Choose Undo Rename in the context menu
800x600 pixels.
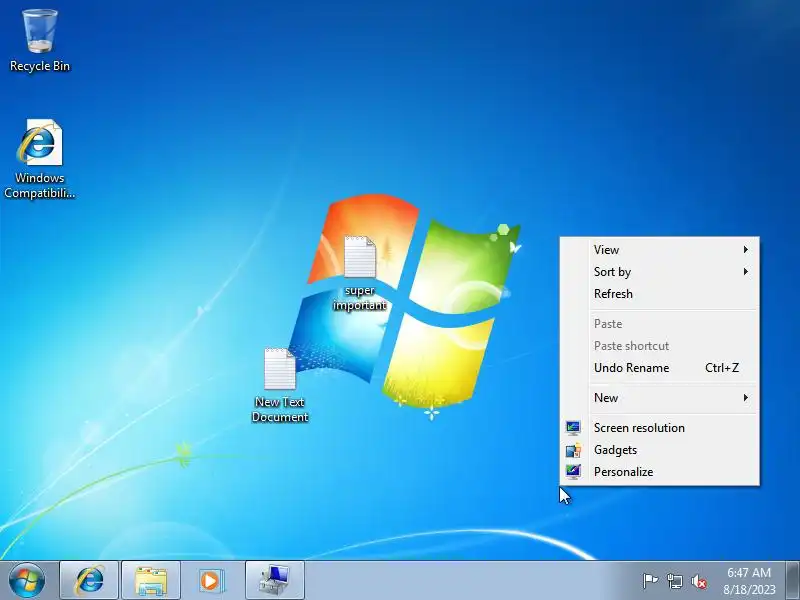660,368
